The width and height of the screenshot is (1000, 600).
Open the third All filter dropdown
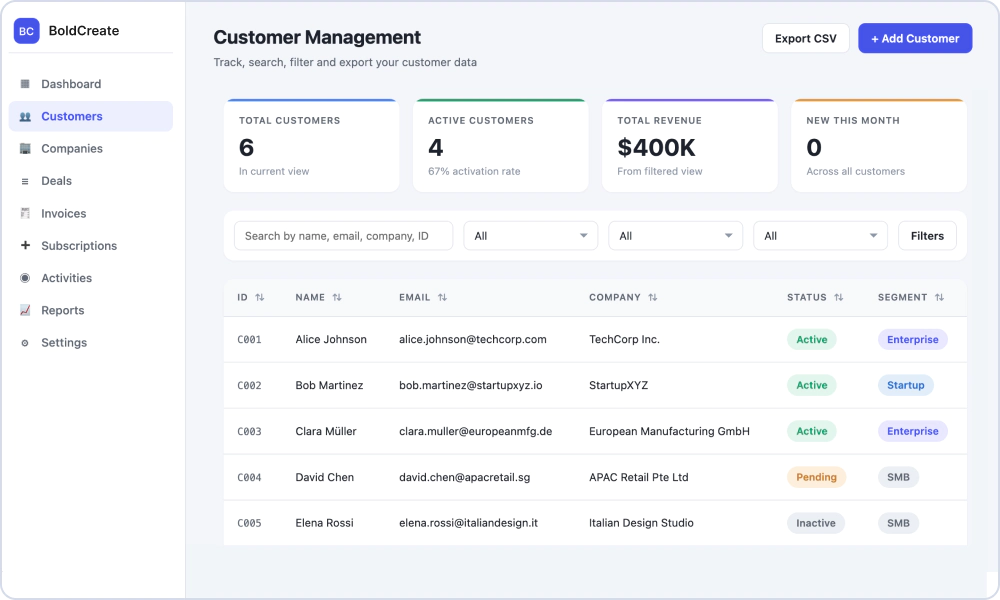(820, 236)
